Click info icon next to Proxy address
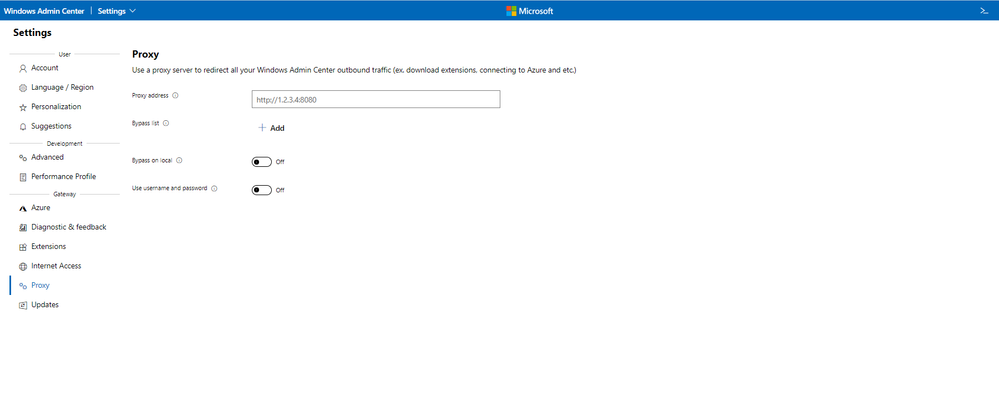Image resolution: width=999 pixels, height=413 pixels. [x=175, y=96]
